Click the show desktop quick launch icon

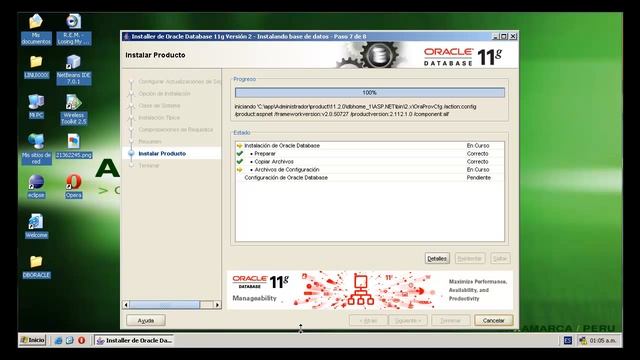point(70,340)
